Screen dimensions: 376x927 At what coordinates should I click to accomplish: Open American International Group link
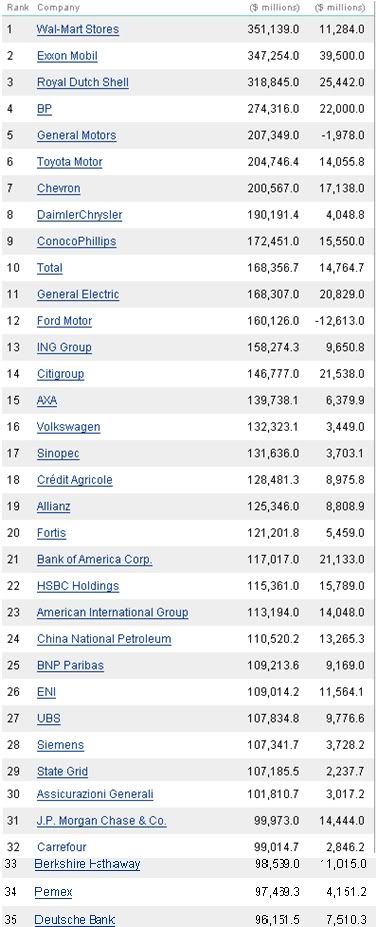(112, 612)
